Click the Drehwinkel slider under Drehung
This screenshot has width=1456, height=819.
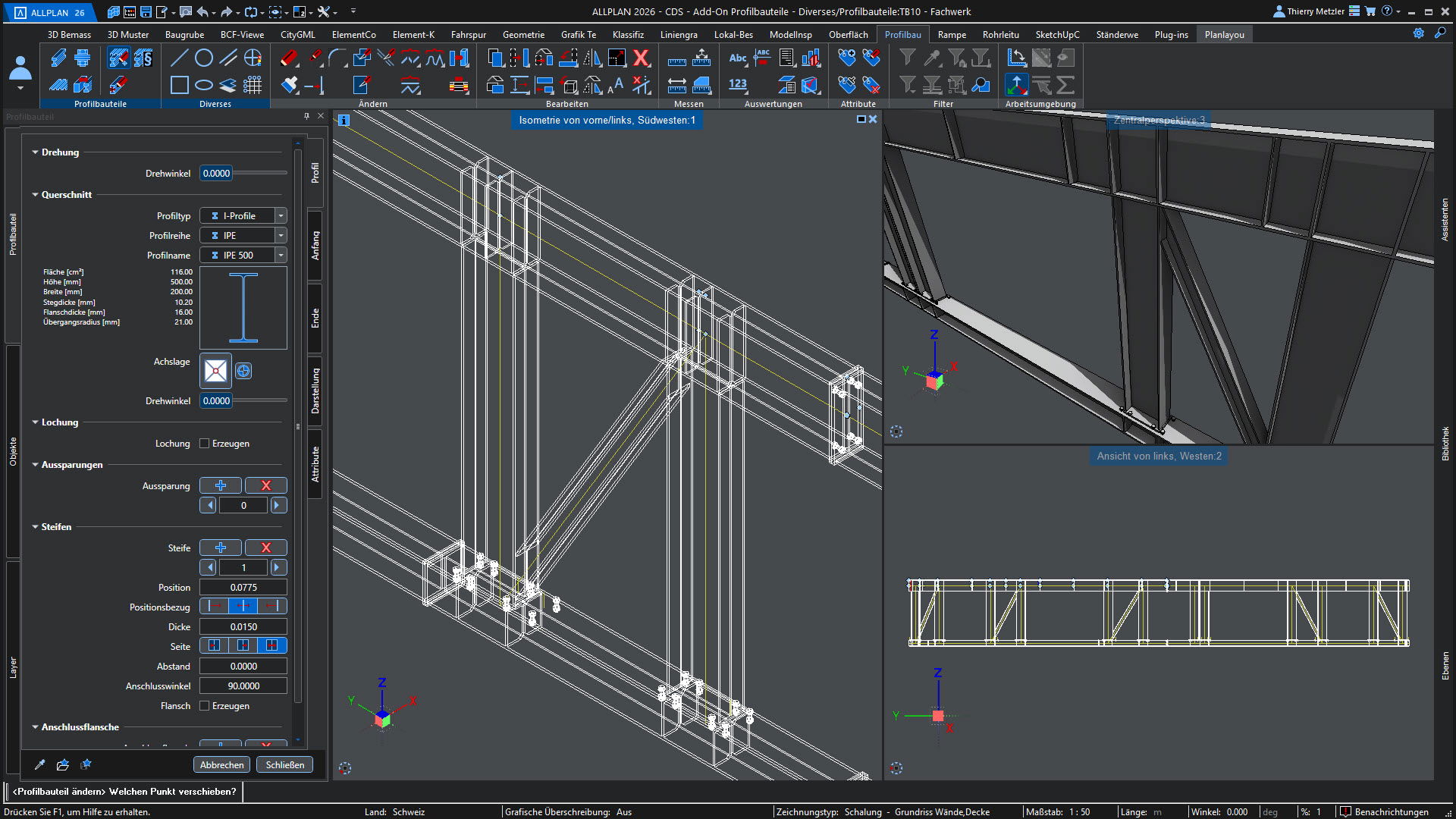(x=260, y=174)
